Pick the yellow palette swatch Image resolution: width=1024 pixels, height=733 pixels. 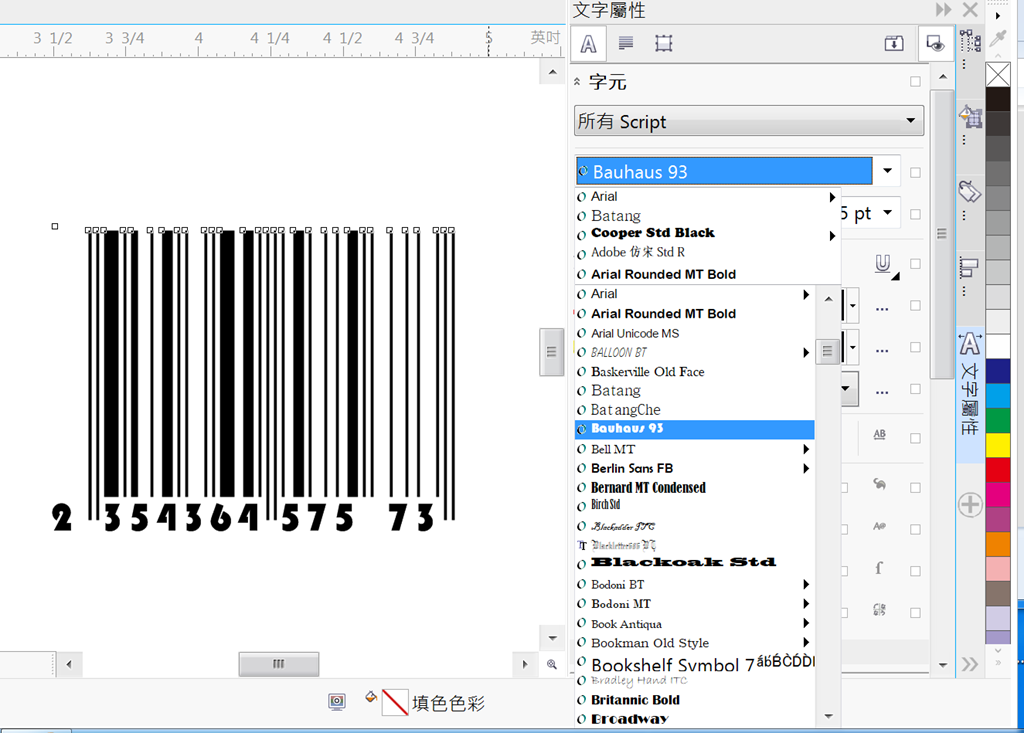click(x=998, y=446)
